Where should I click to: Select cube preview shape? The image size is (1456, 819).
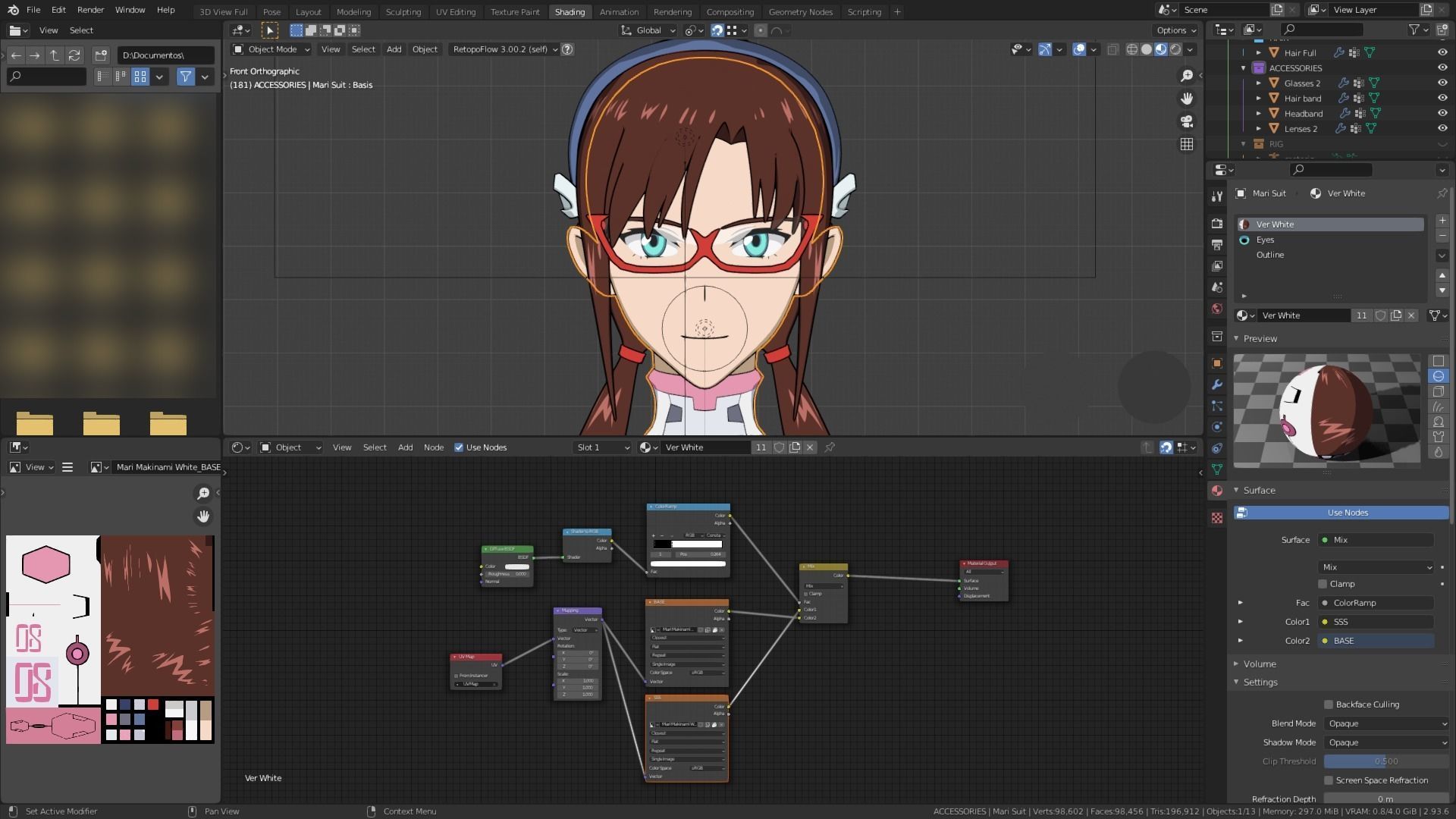pyautogui.click(x=1438, y=391)
